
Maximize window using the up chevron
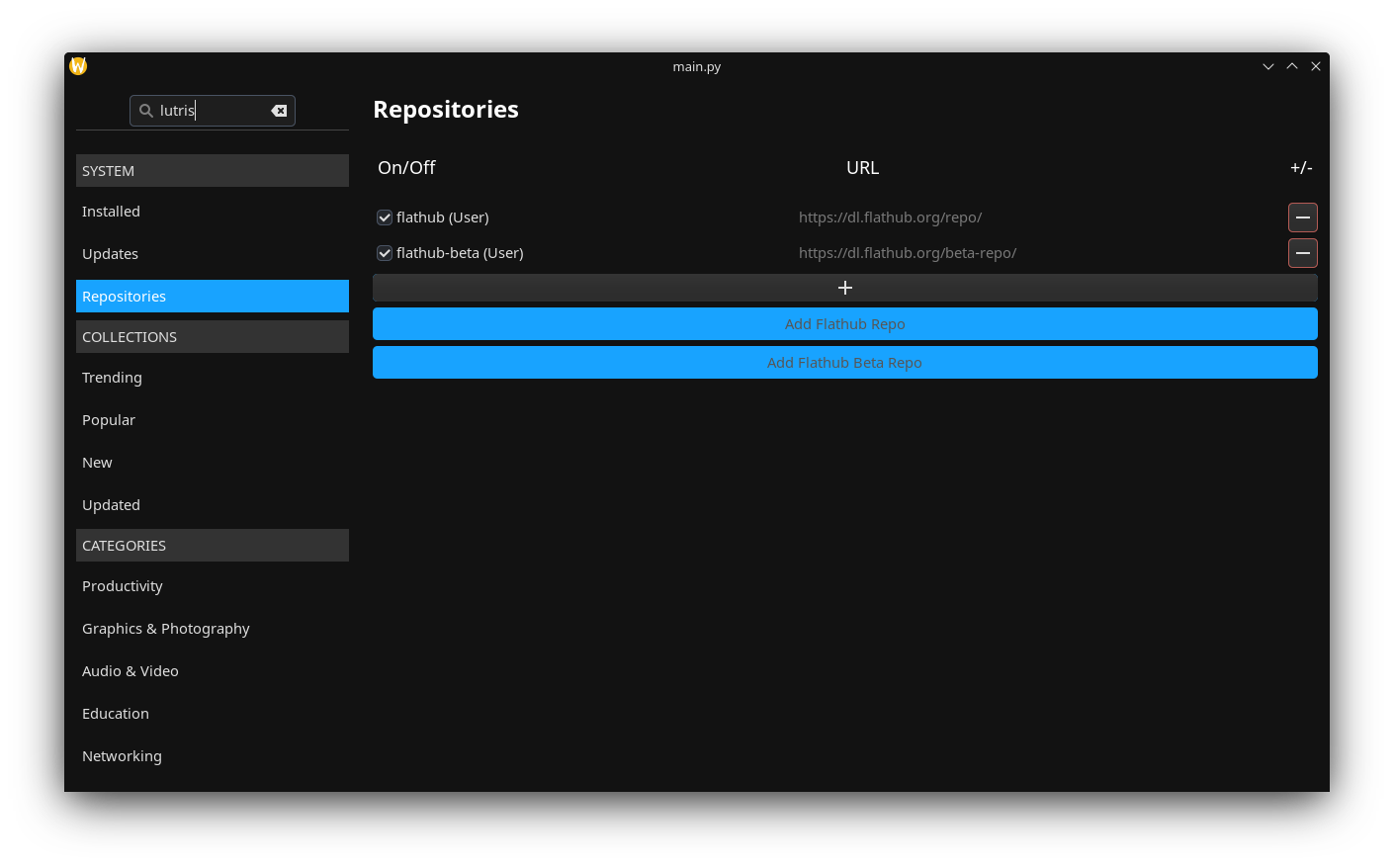pos(1291,66)
